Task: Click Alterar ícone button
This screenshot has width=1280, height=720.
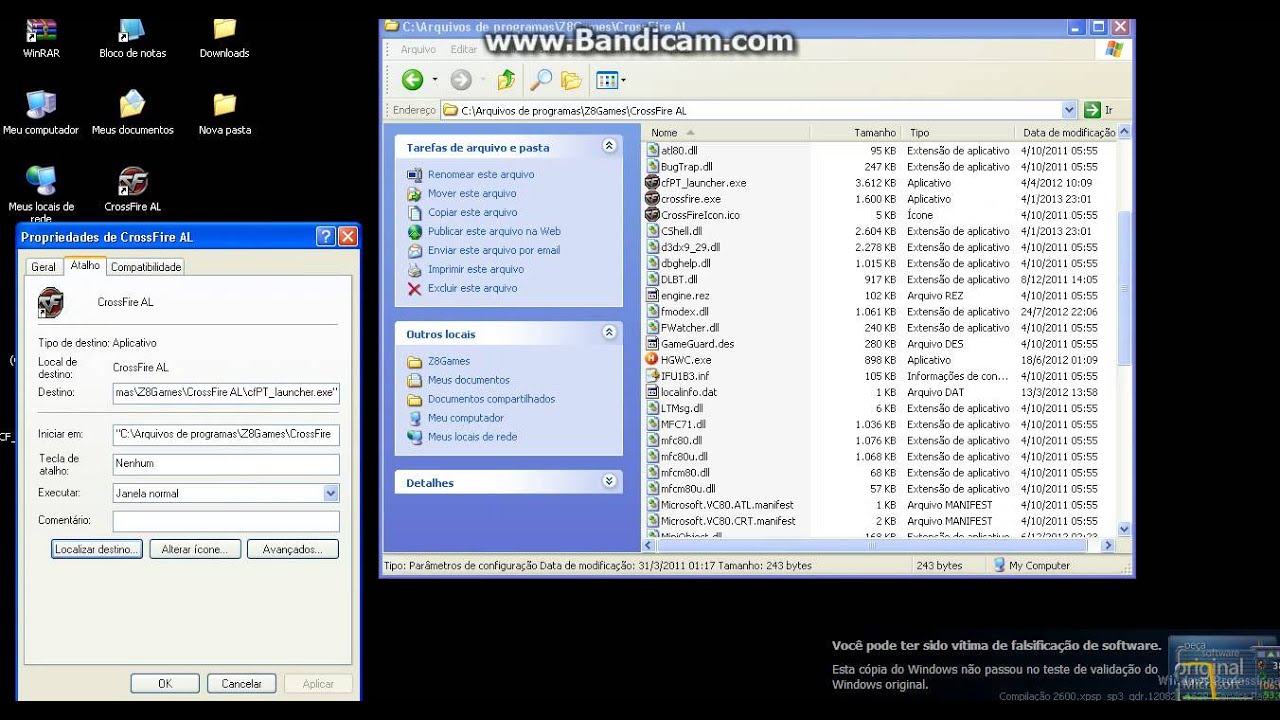Action: (x=195, y=549)
